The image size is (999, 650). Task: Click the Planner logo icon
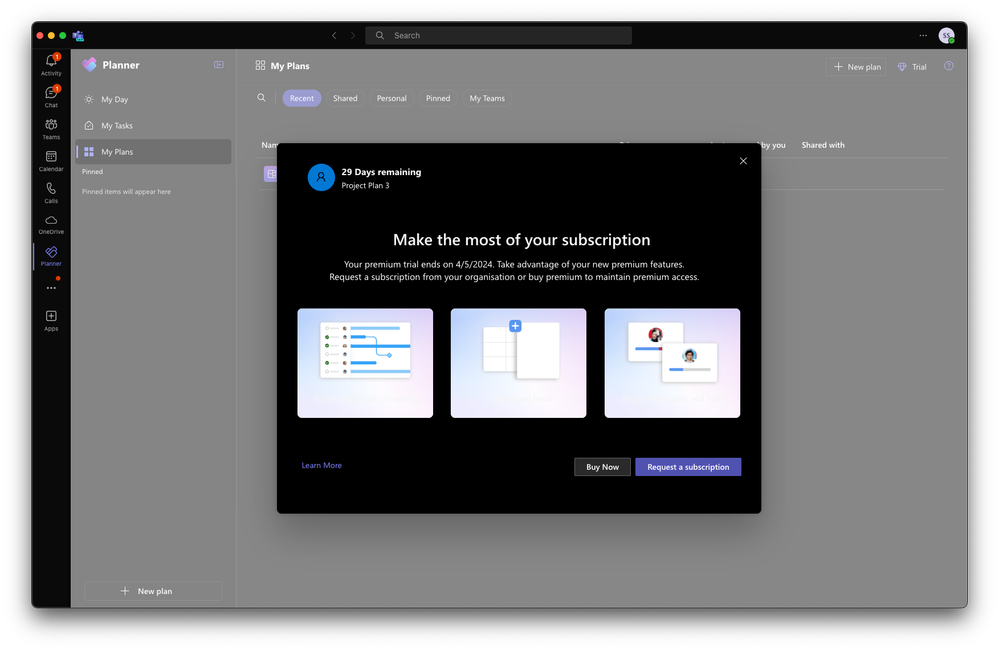coord(90,64)
